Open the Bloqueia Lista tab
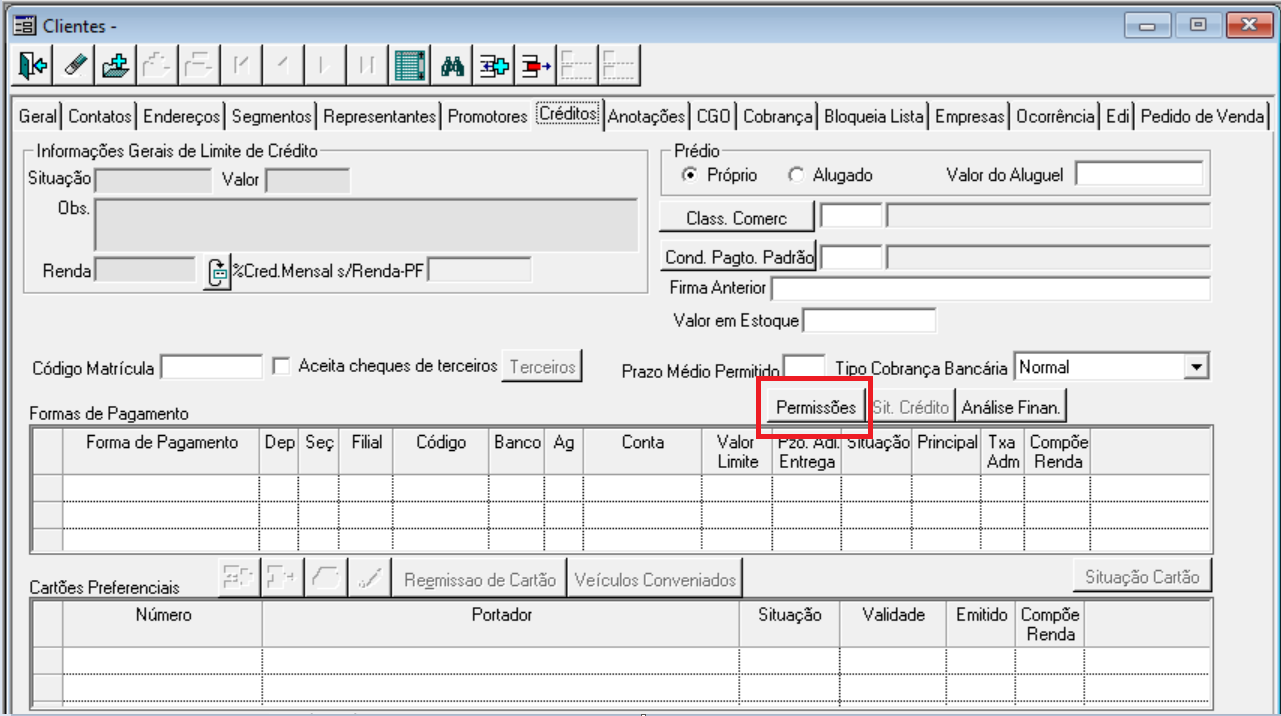The height and width of the screenshot is (716, 1281). [874, 117]
